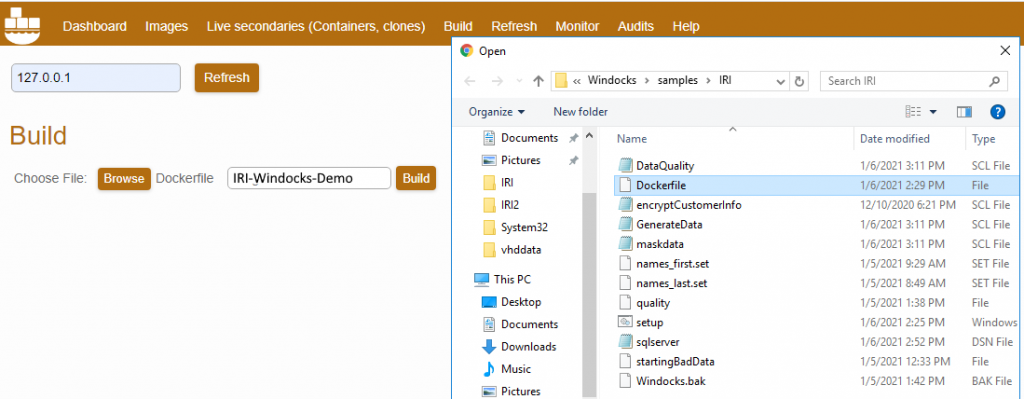Image resolution: width=1024 pixels, height=399 pixels.
Task: Expand the address bar path dropdown
Action: click(x=780, y=82)
